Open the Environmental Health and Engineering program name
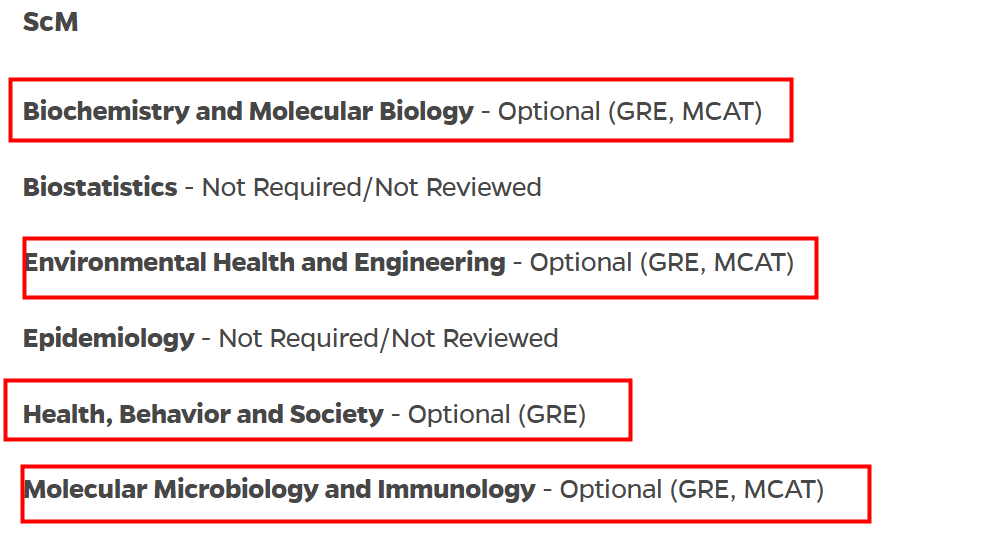 point(265,263)
